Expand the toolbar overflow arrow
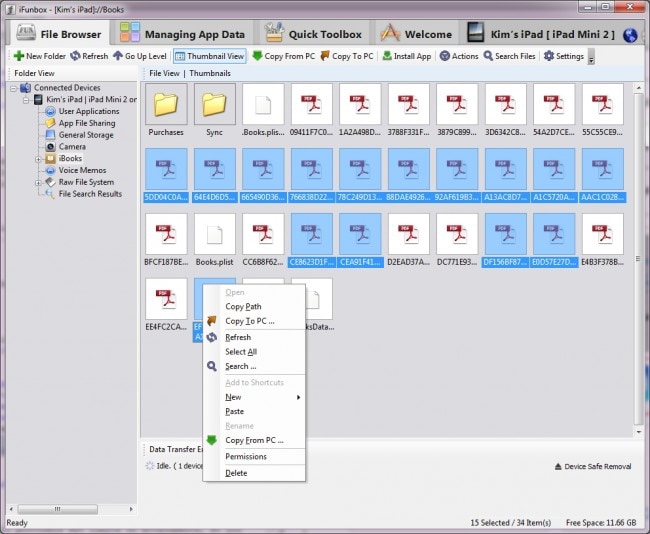650x534 pixels. point(592,57)
